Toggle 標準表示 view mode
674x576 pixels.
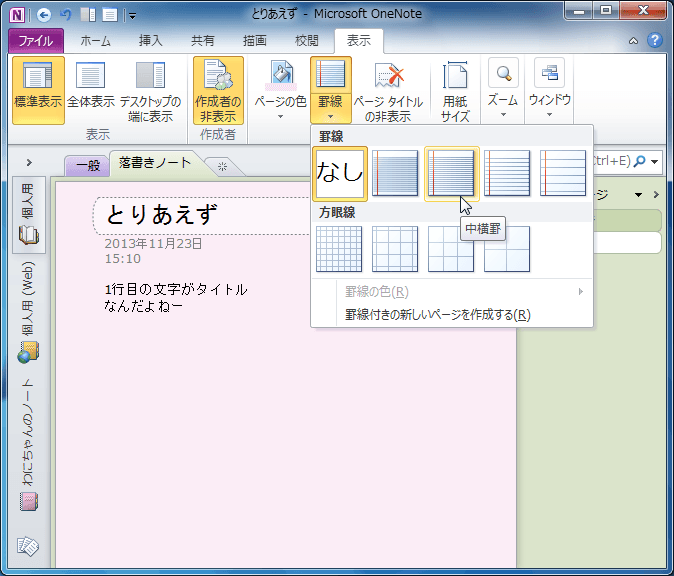pyautogui.click(x=38, y=91)
